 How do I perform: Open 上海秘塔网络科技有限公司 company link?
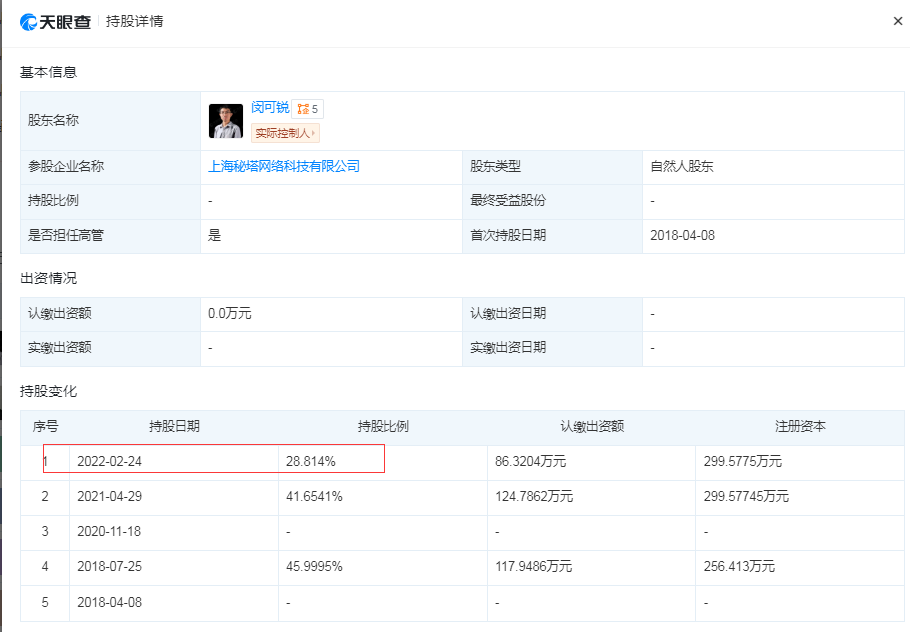[x=283, y=167]
